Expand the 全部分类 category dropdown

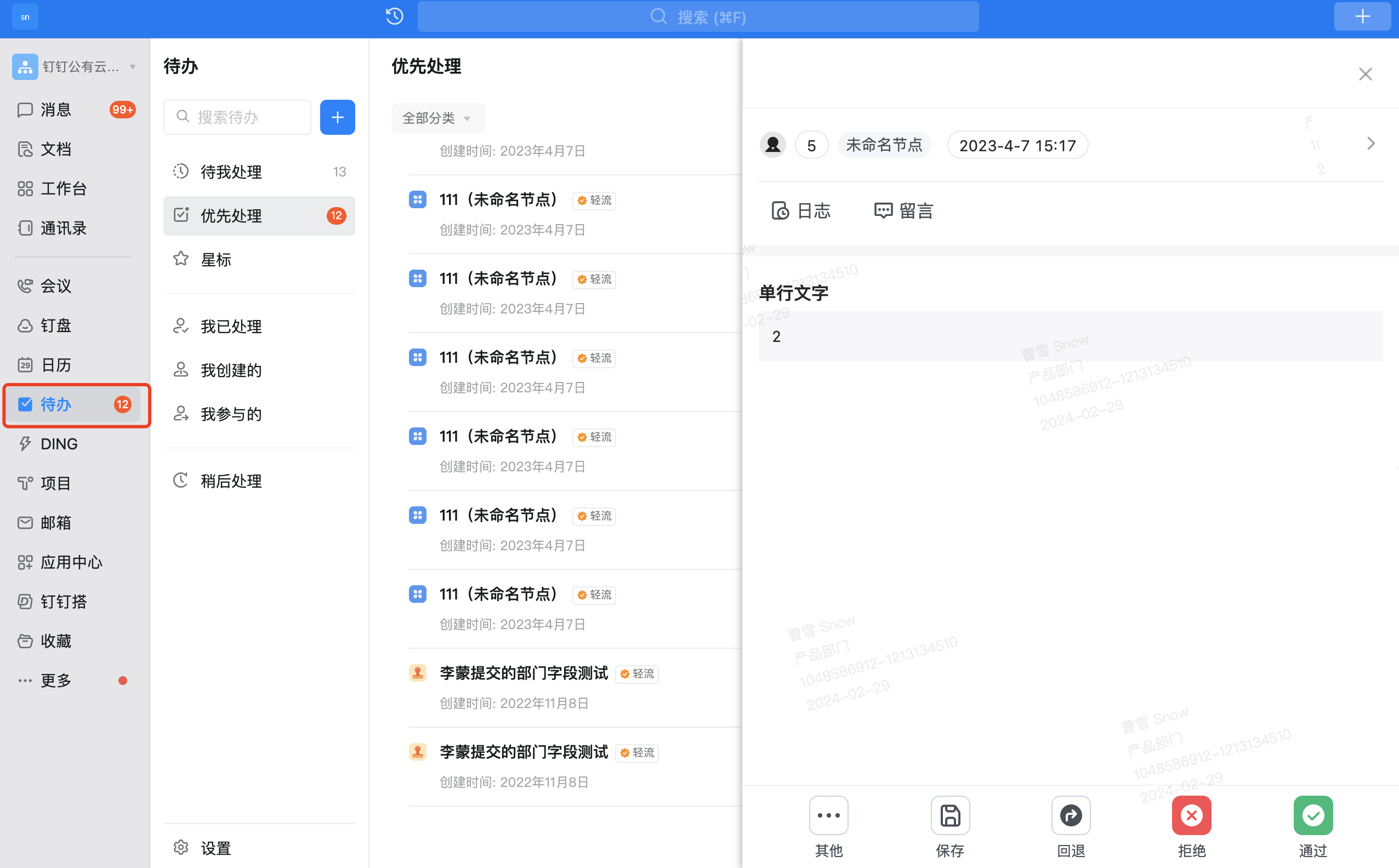pyautogui.click(x=437, y=118)
